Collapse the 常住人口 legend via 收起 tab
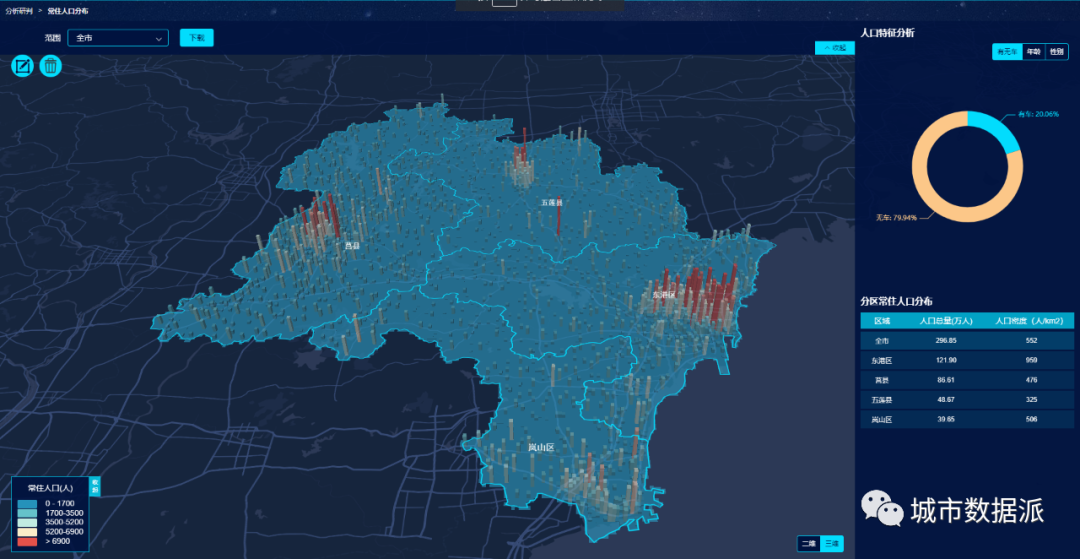Image resolution: width=1080 pixels, height=559 pixels. point(95,486)
